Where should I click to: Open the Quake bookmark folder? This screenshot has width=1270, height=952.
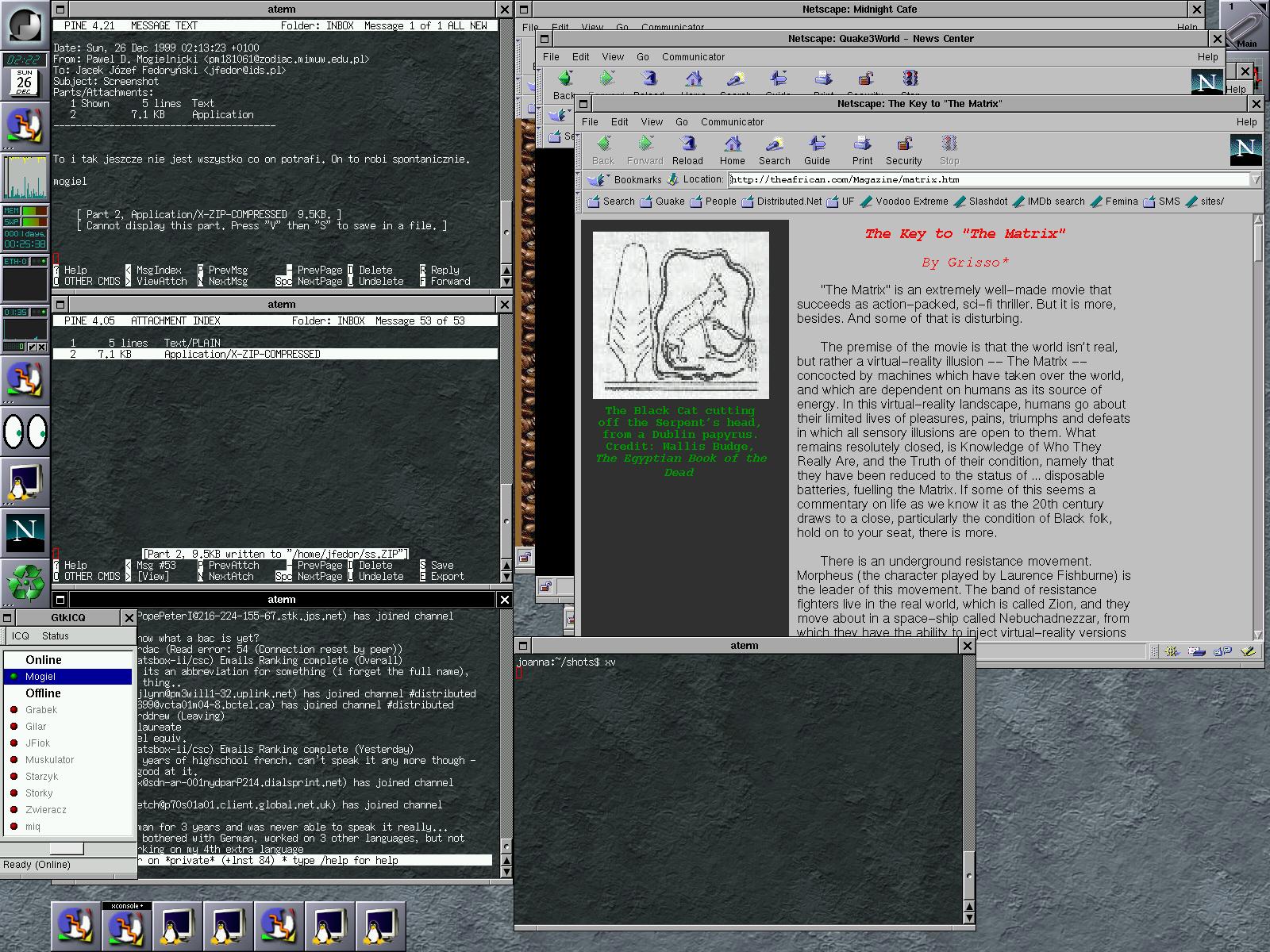pyautogui.click(x=662, y=202)
